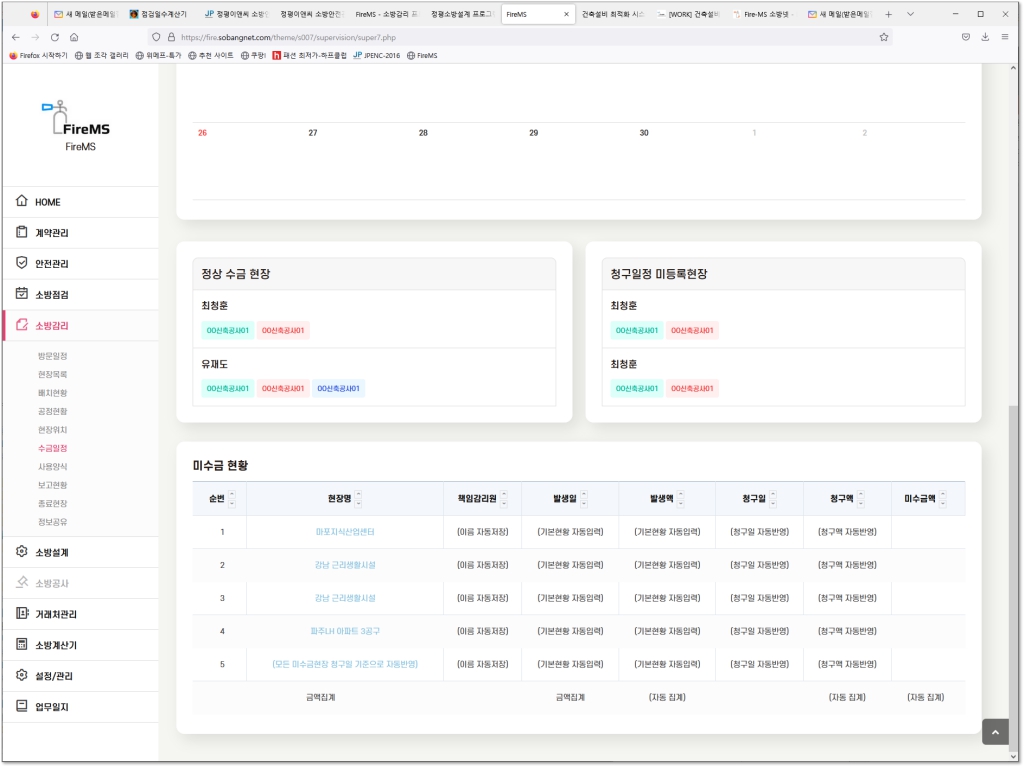The height and width of the screenshot is (767, 1024).
Task: Sort by 미수금액 using header arrows
Action: [942, 498]
